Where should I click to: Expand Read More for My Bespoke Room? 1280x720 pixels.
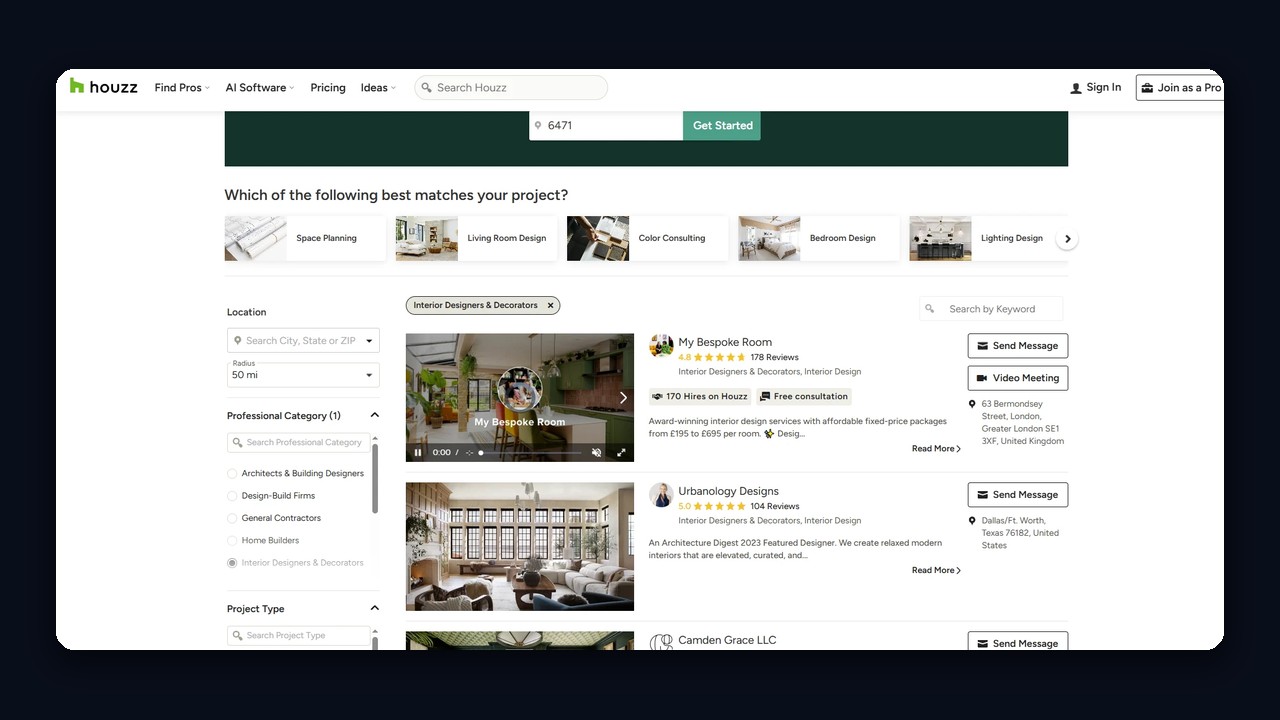coord(936,449)
